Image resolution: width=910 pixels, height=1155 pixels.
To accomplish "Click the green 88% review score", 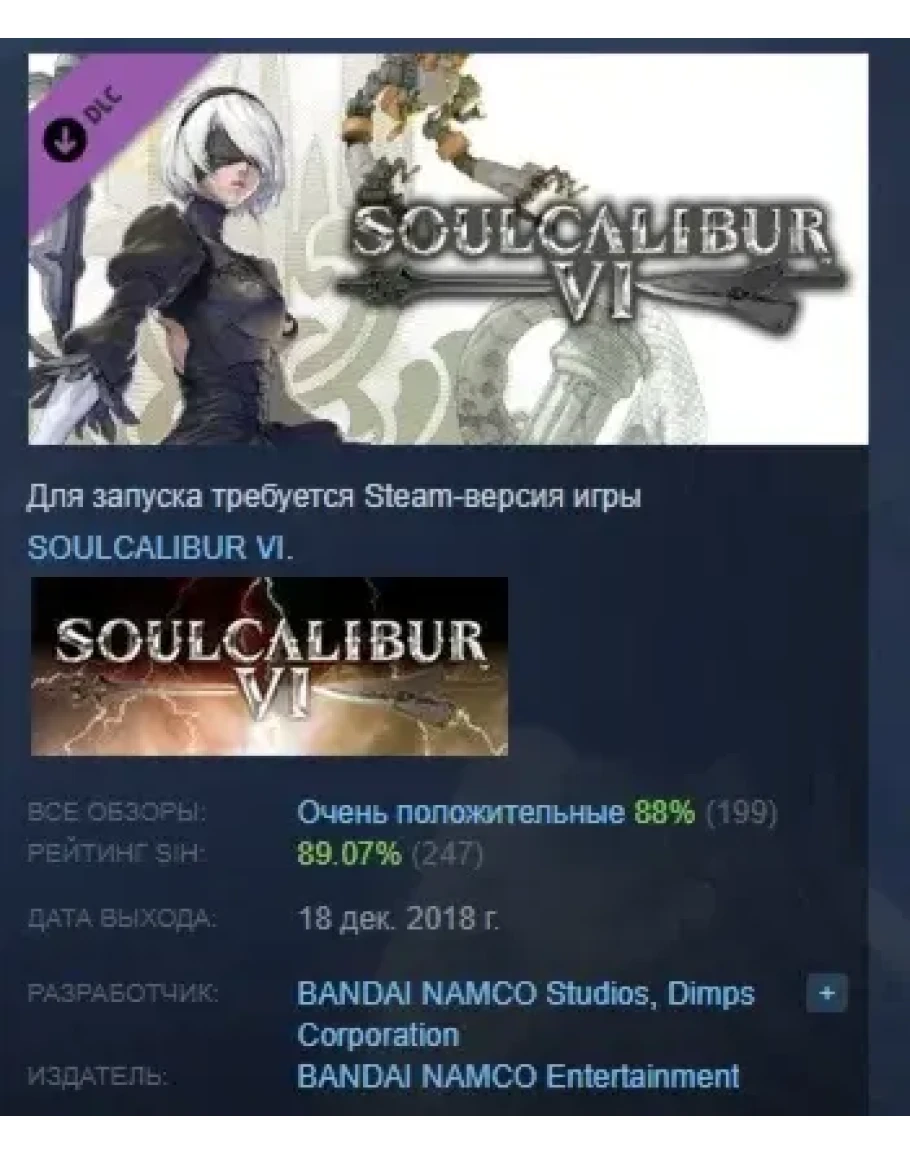I will pyautogui.click(x=665, y=812).
